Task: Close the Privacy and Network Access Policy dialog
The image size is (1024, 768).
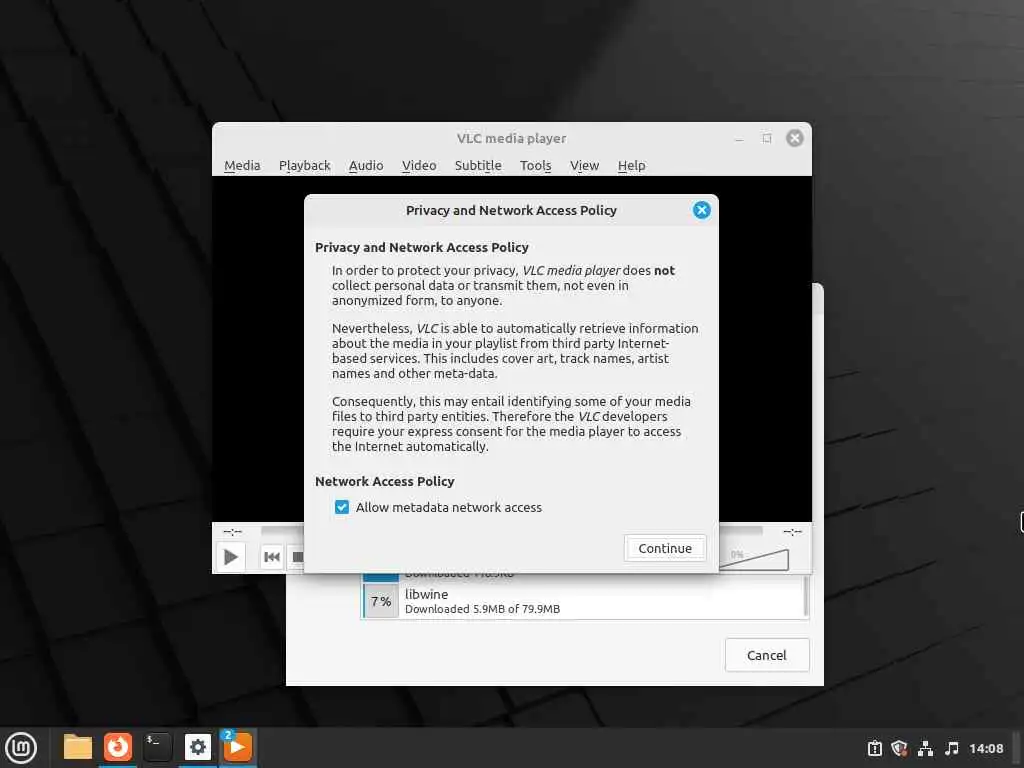Action: pyautogui.click(x=701, y=210)
